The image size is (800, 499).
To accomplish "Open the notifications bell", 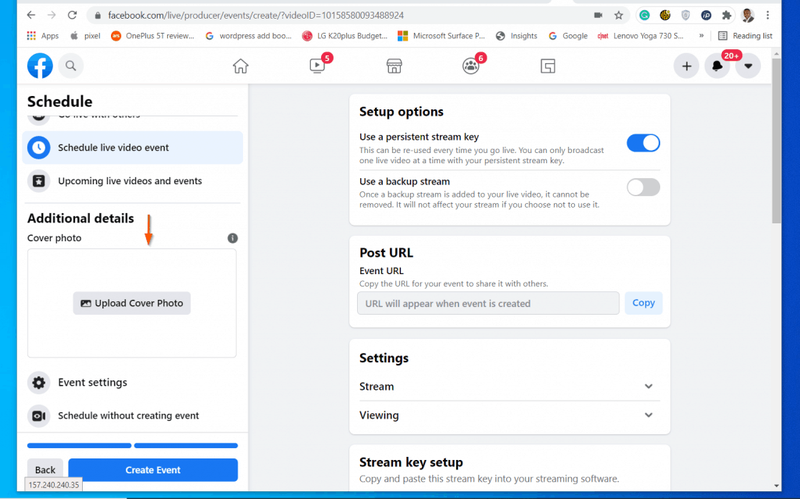I will (x=717, y=66).
